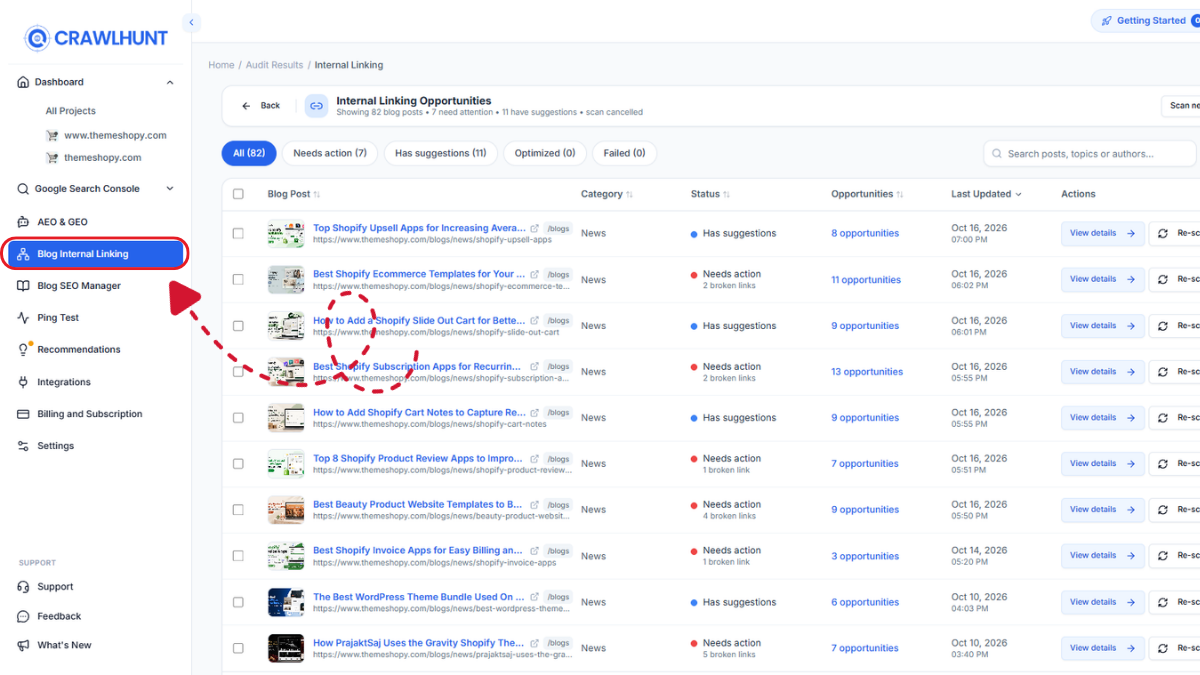Click the Billing and Subscription card icon
The image size is (1200, 675).
pos(23,414)
